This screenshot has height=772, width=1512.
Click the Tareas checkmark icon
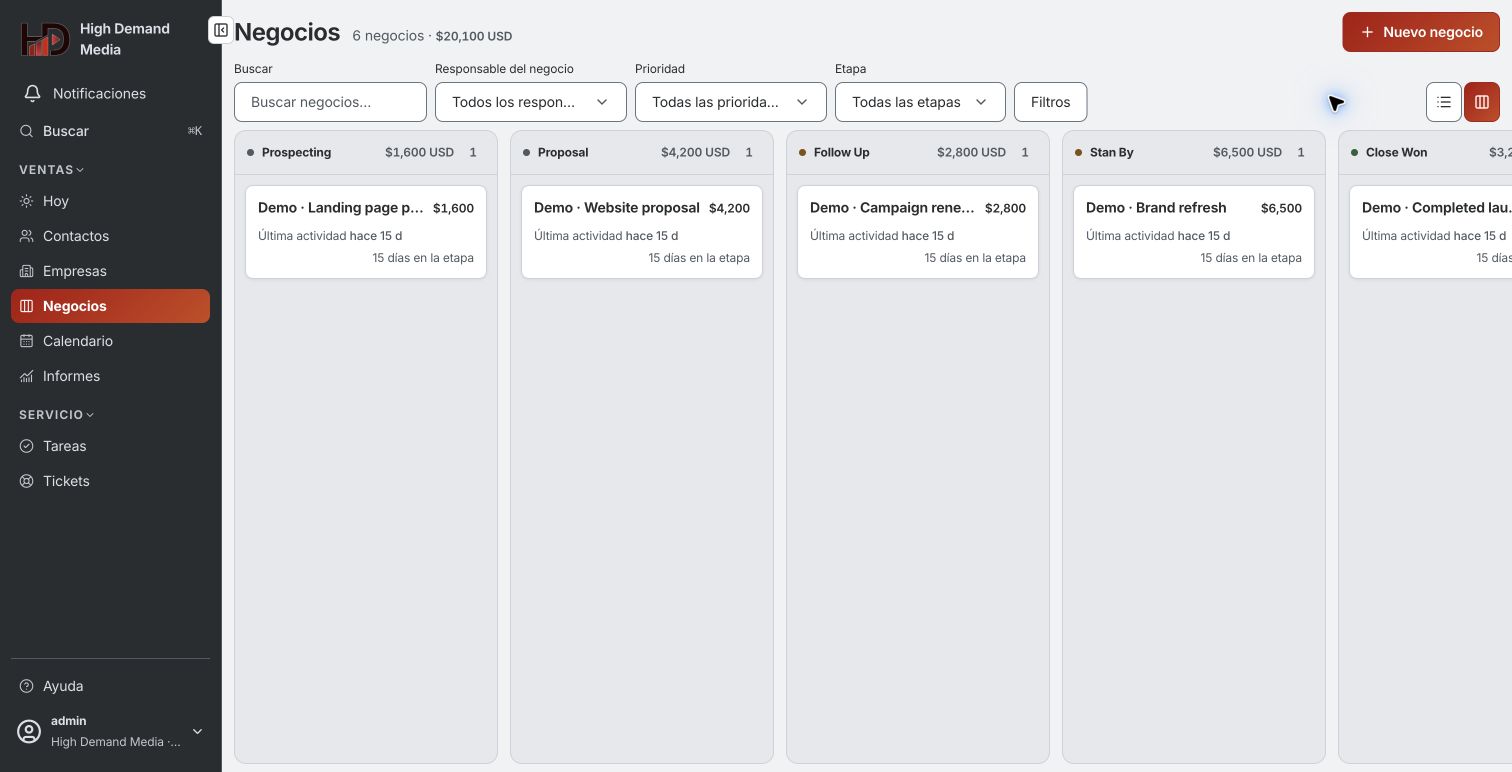[26, 446]
